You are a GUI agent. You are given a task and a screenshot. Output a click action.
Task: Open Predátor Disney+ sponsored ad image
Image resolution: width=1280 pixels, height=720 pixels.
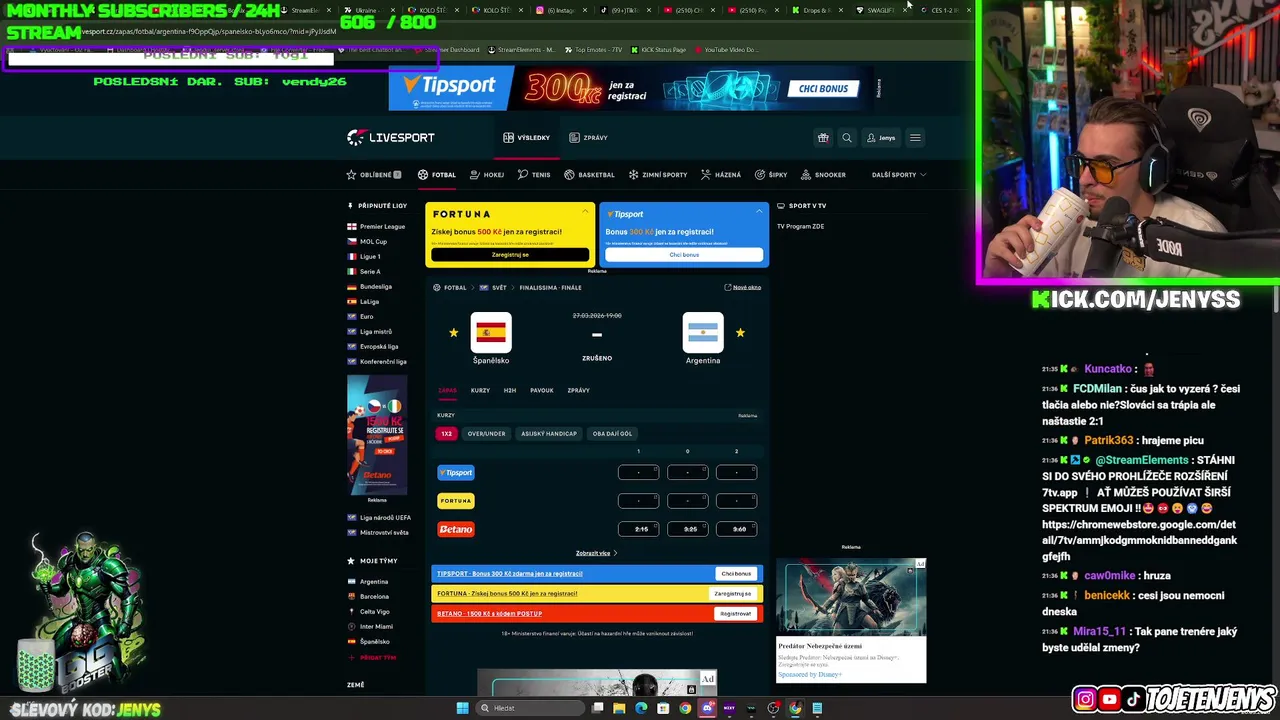pos(851,599)
